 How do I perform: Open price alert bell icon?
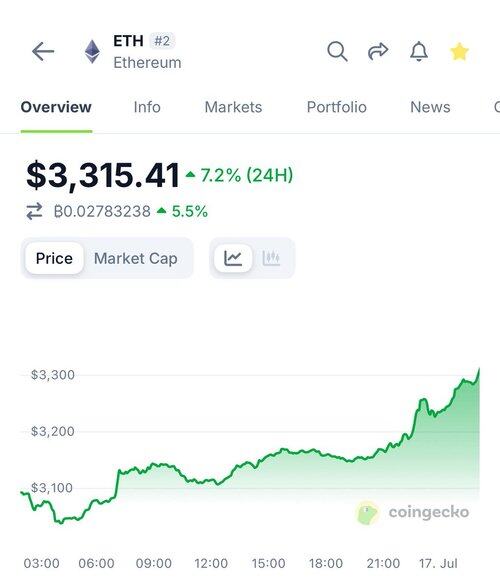[419, 51]
